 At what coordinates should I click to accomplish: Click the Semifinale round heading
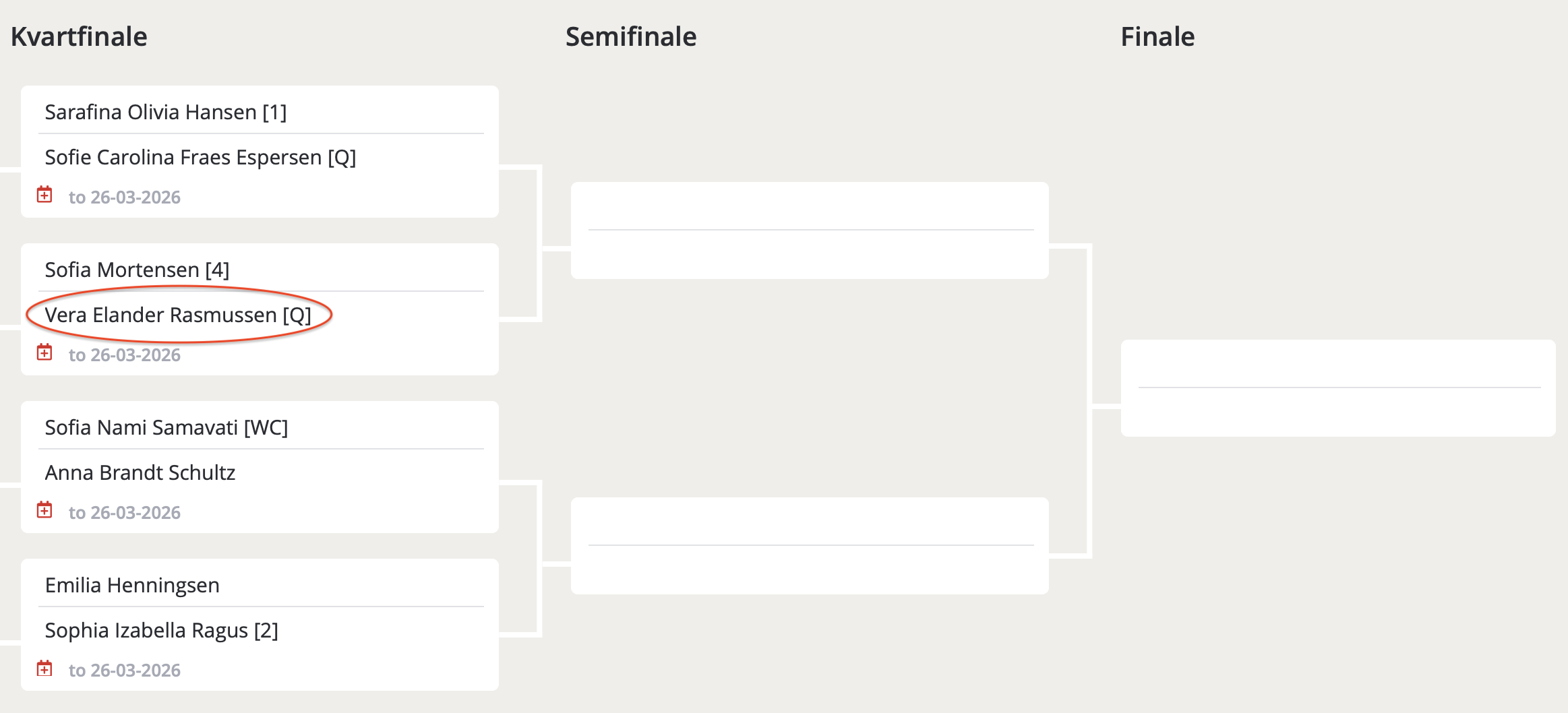tap(630, 36)
